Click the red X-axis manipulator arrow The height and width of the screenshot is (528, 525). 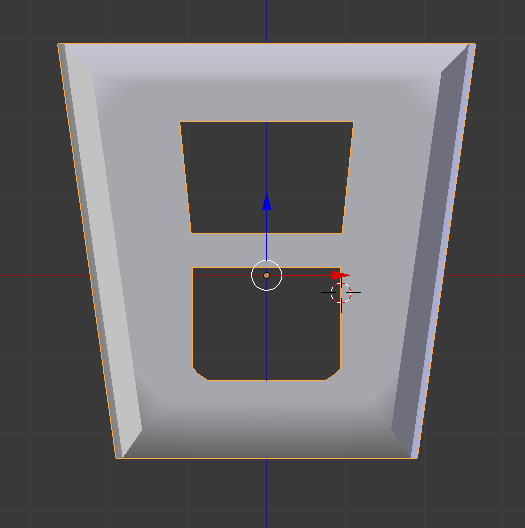click(x=340, y=275)
